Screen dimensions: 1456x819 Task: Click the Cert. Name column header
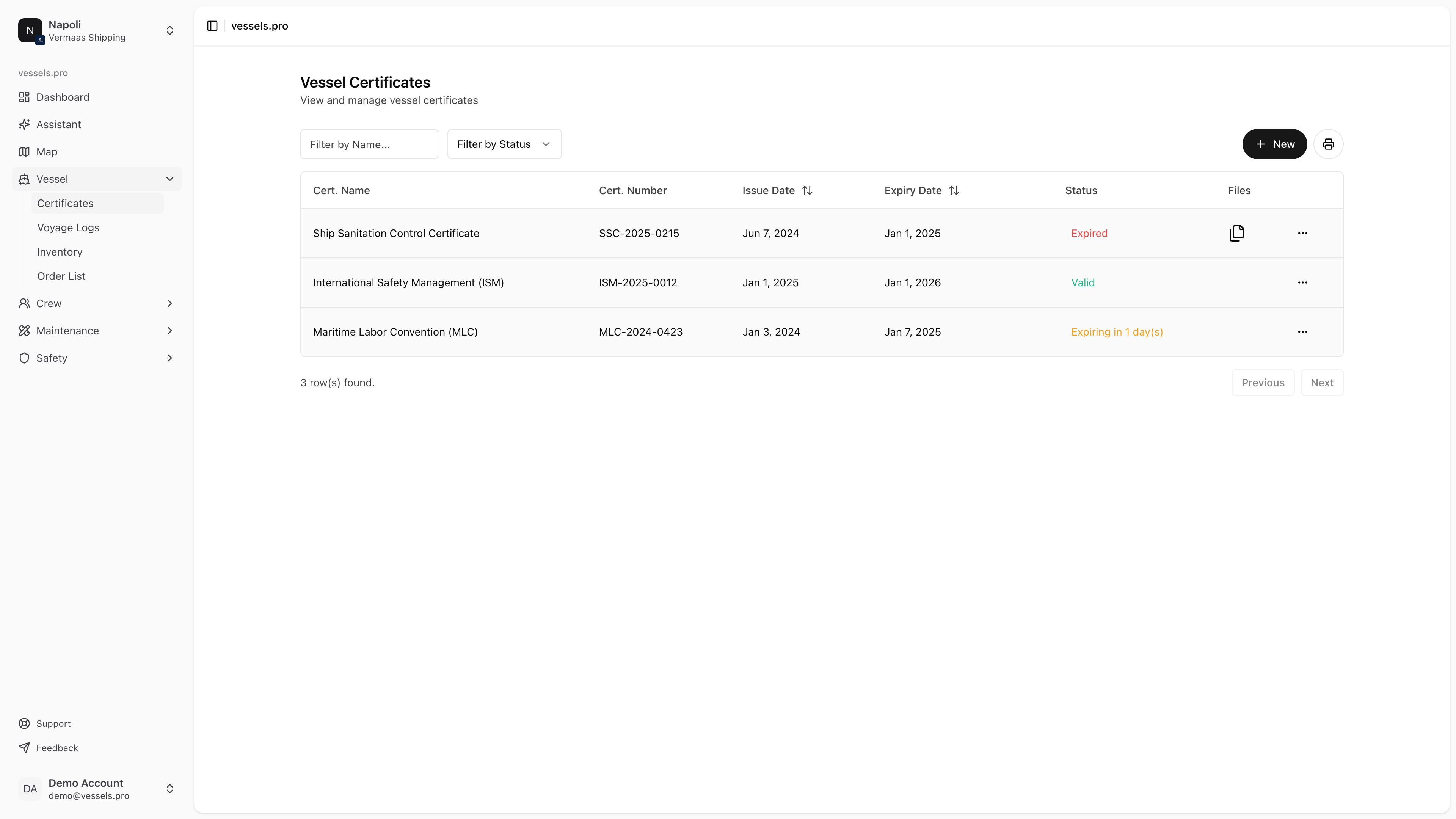coord(341,190)
